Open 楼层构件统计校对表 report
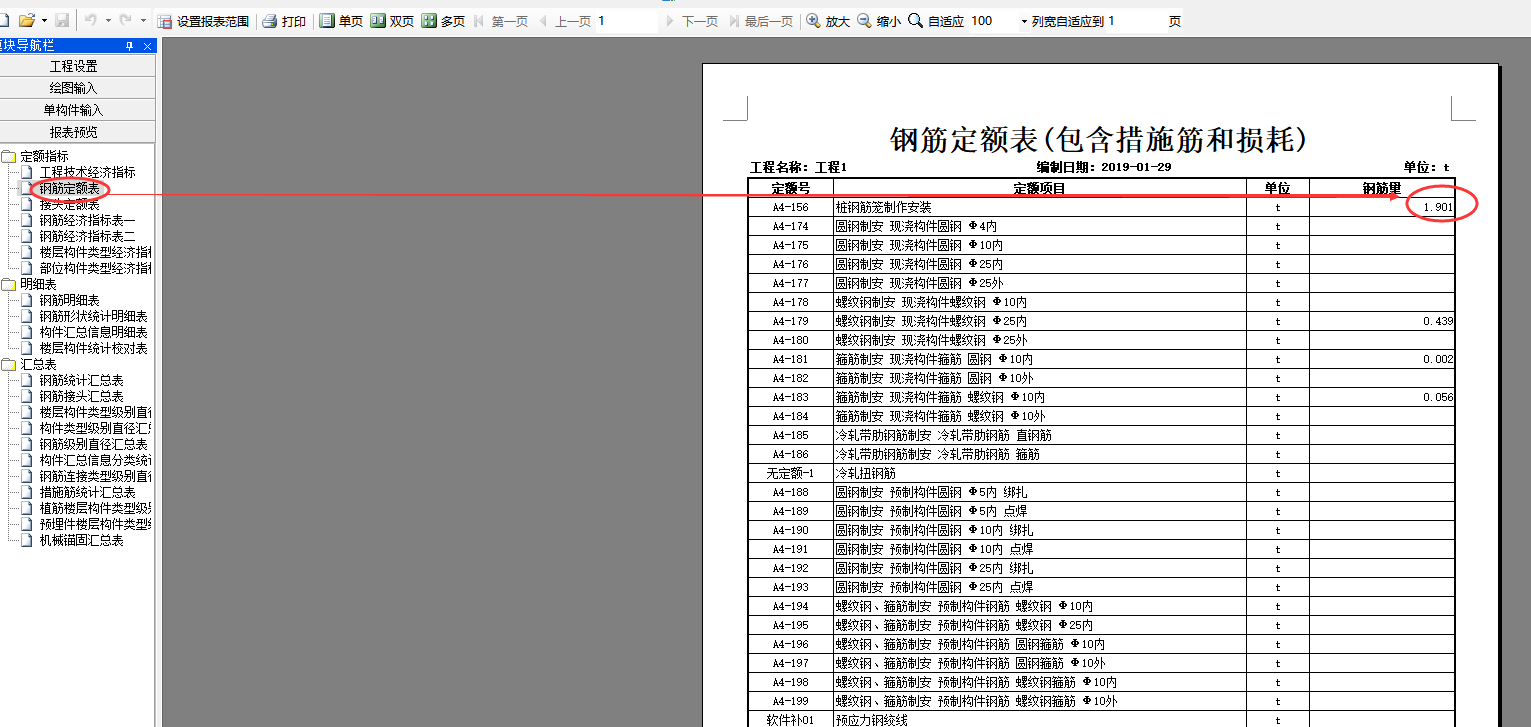Viewport: 1531px width, 727px height. pos(93,348)
